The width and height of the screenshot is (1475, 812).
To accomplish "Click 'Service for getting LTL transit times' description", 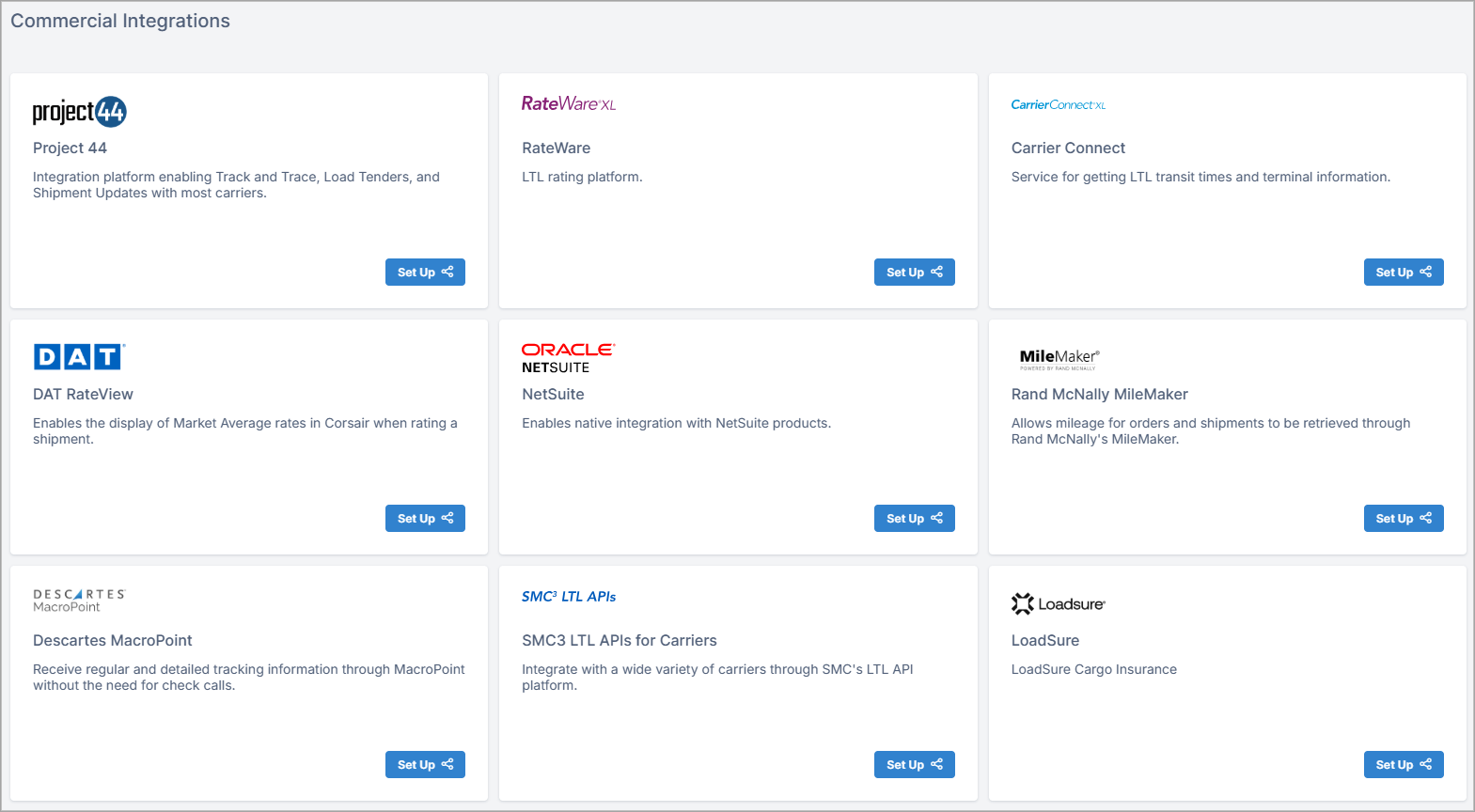I will pos(1200,177).
